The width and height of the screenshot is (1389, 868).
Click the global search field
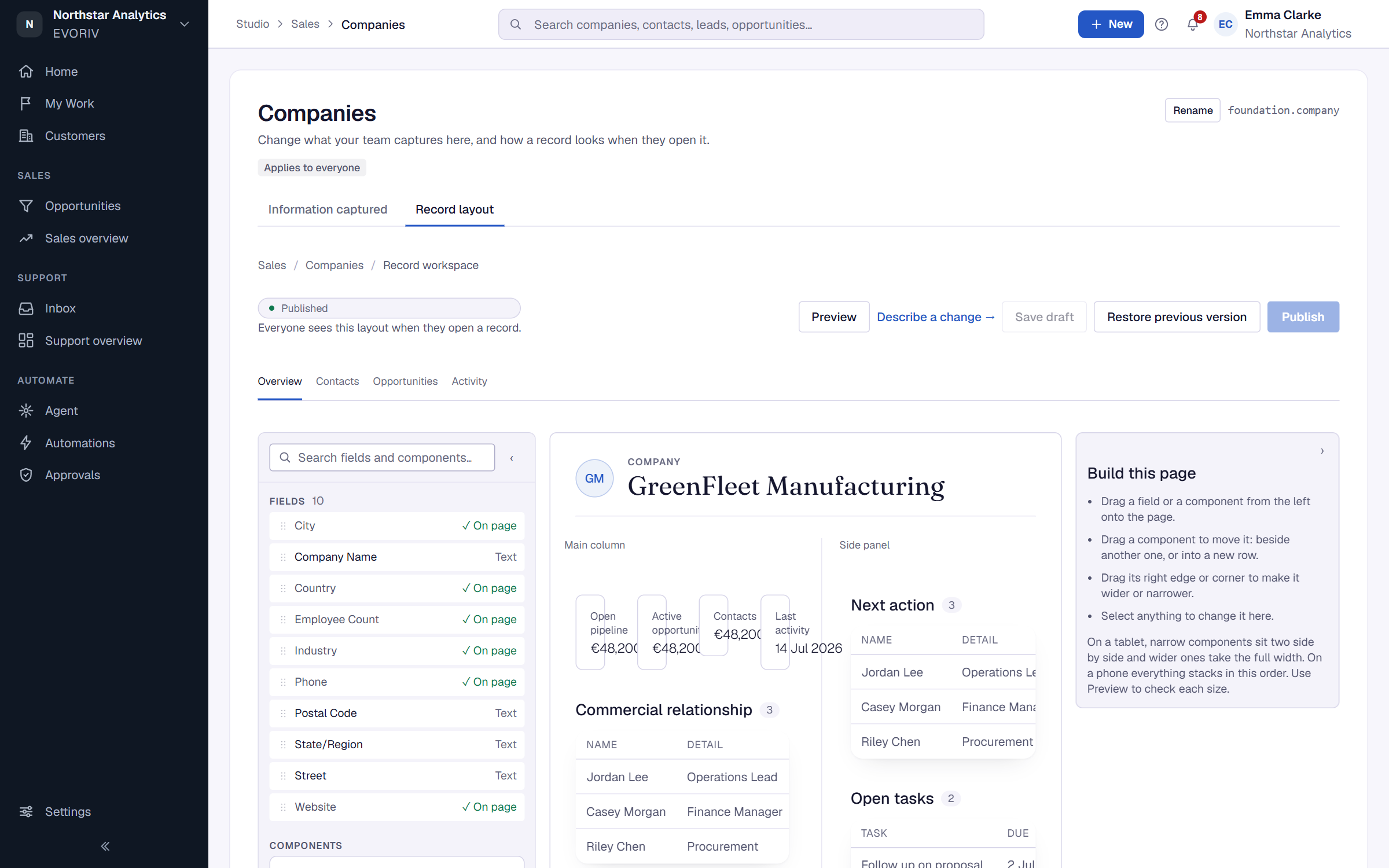point(741,24)
